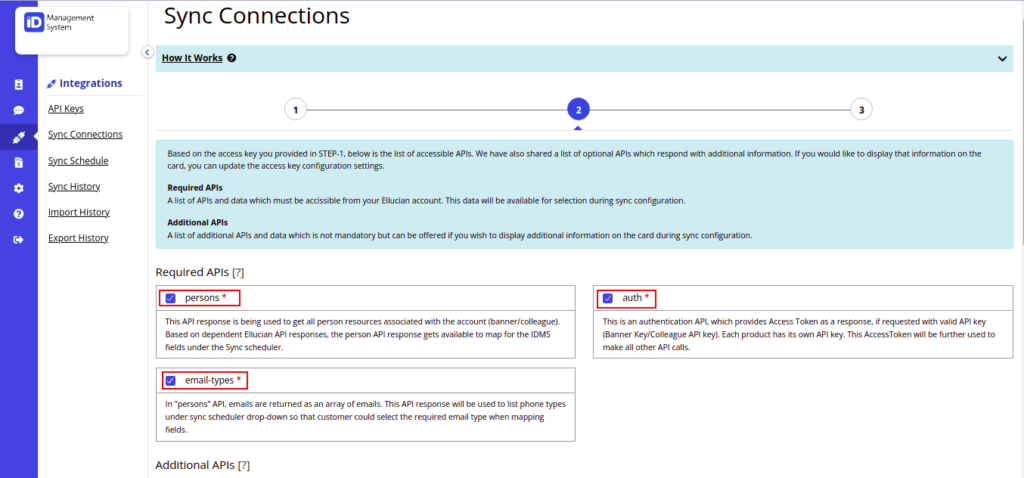
Task: Click the Required APIs [?] help hint
Action: click(x=238, y=272)
